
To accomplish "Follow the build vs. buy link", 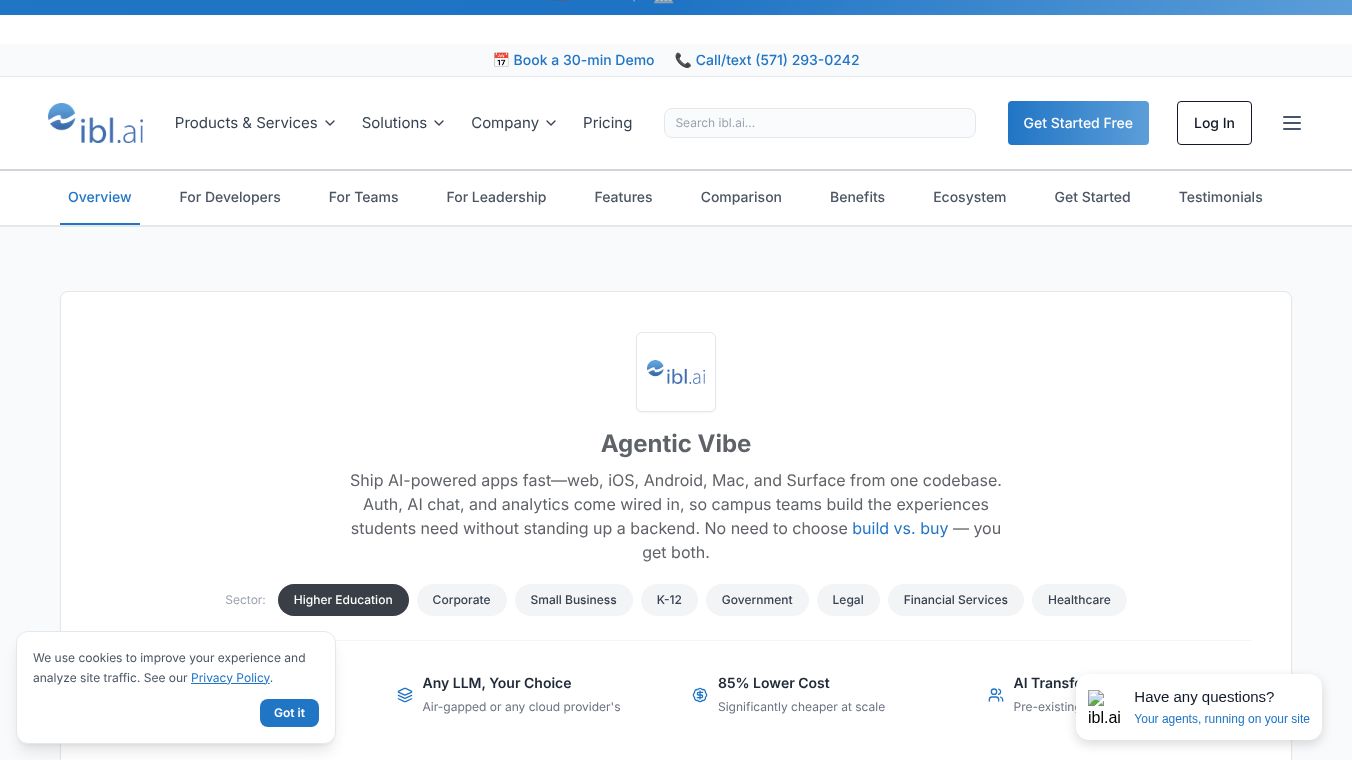I will (x=900, y=528).
